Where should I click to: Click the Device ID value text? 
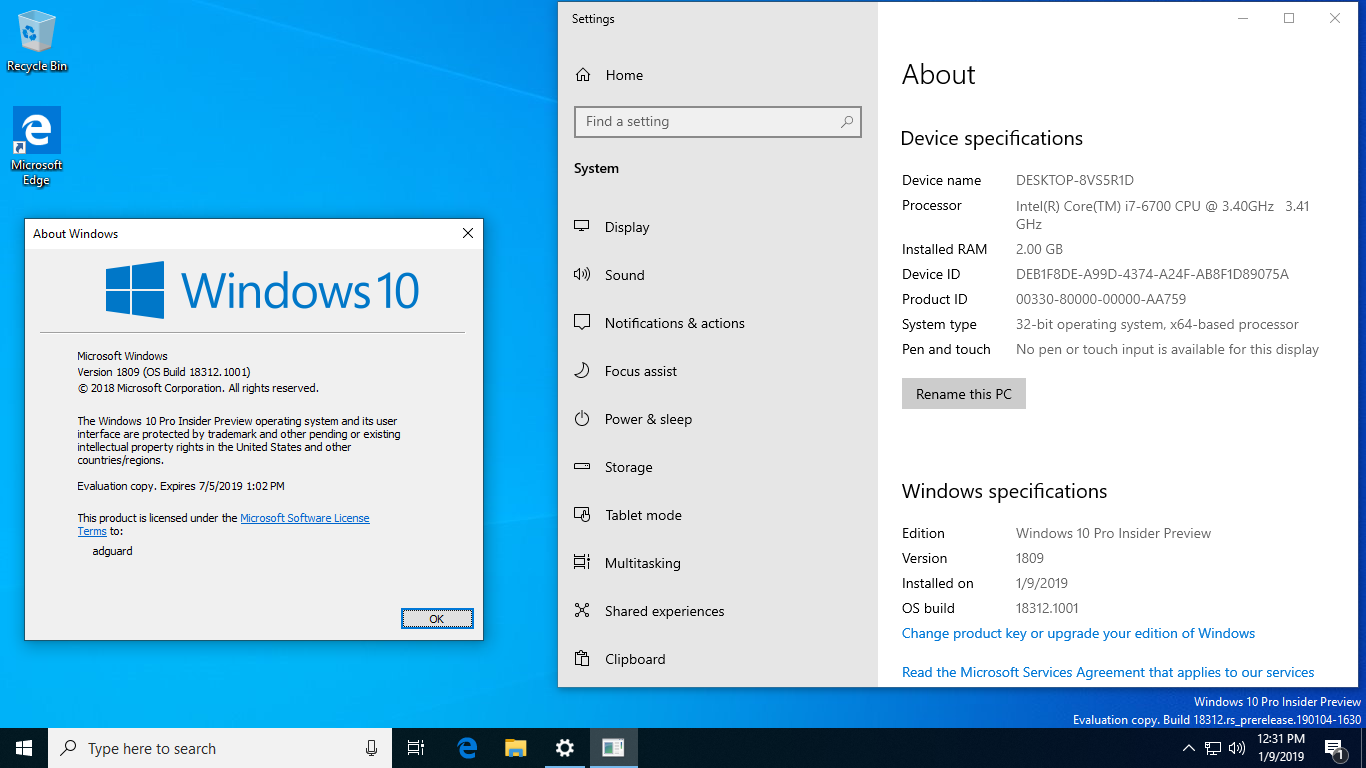[1152, 274]
